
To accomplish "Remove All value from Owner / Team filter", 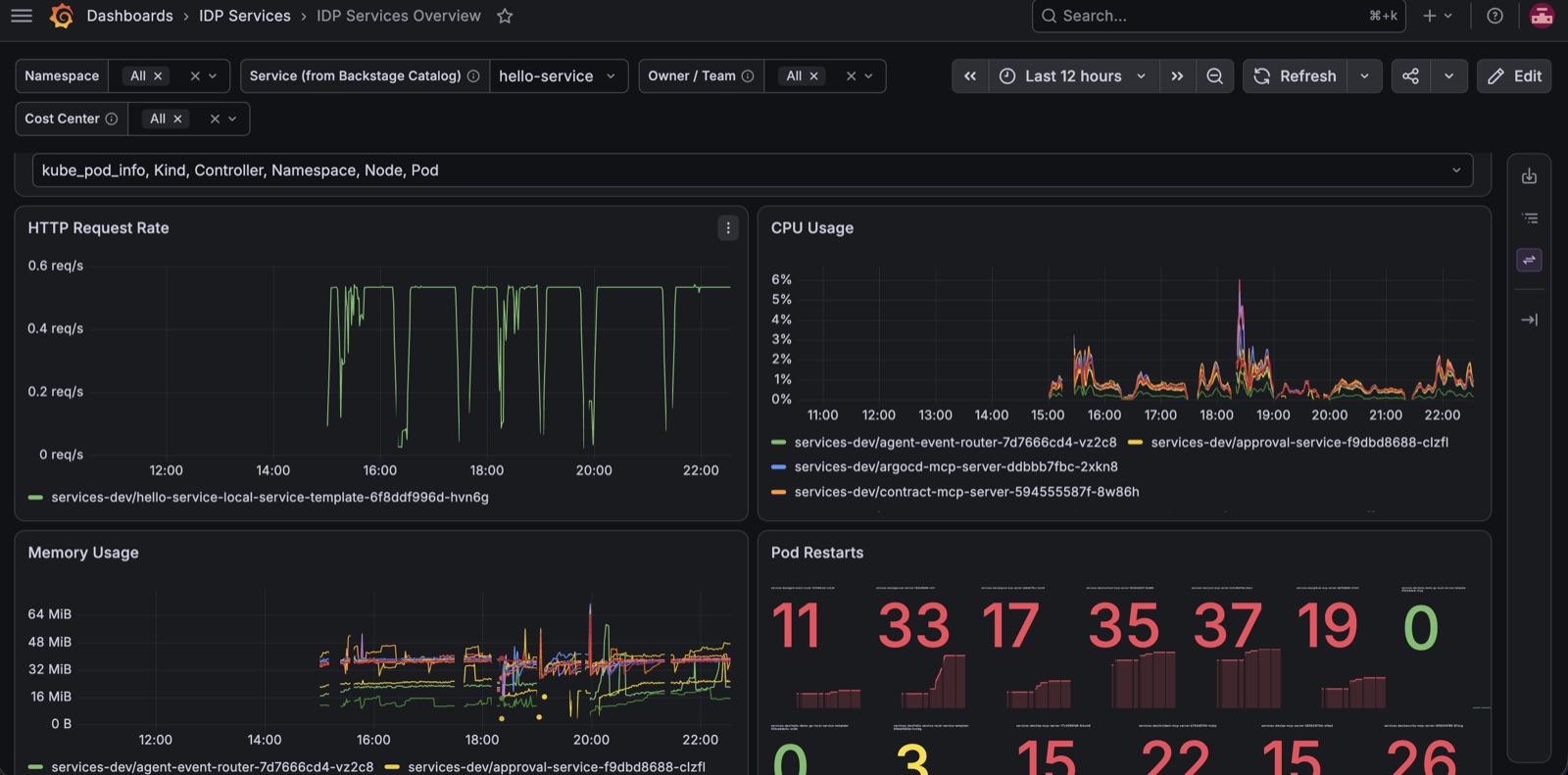I will (813, 75).
